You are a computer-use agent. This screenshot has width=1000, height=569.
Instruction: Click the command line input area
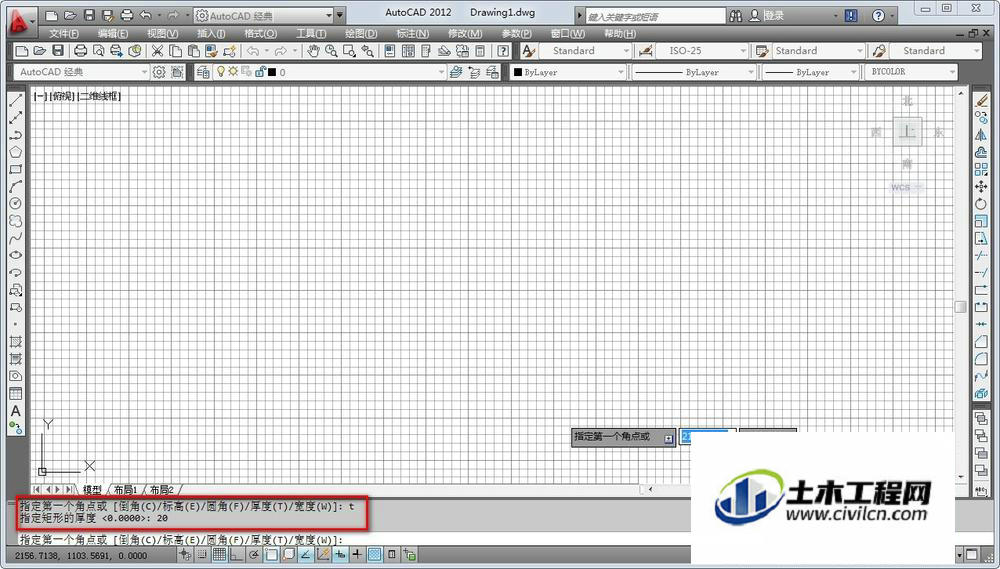354,540
